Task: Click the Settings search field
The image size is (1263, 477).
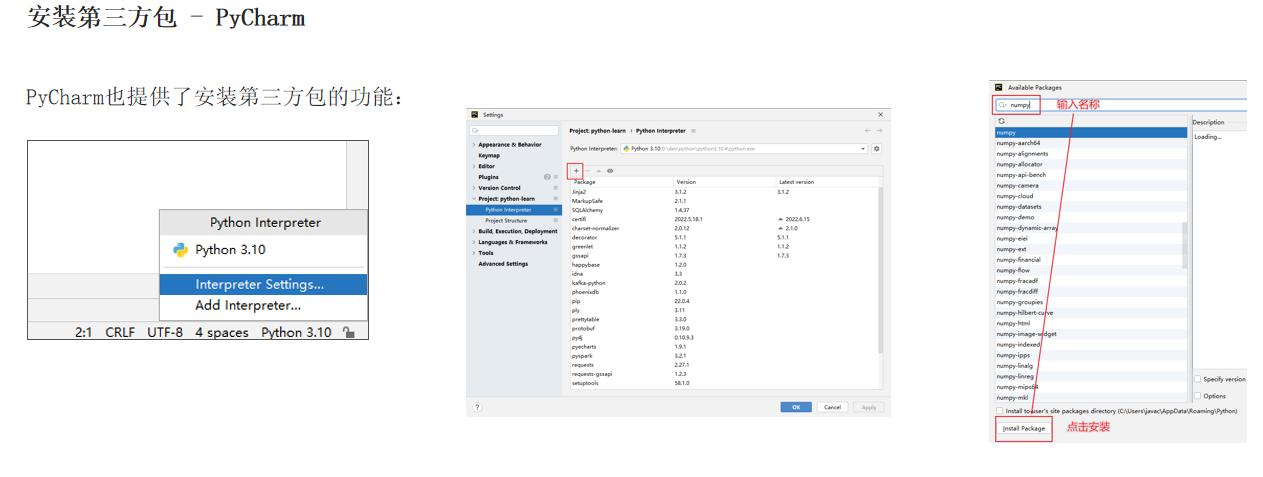Action: pos(515,130)
